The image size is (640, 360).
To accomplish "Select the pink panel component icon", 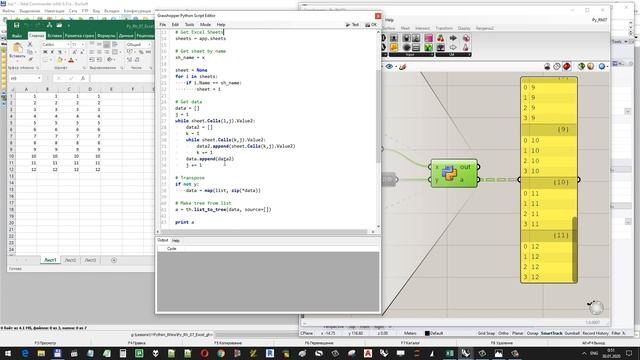I will [428, 38].
